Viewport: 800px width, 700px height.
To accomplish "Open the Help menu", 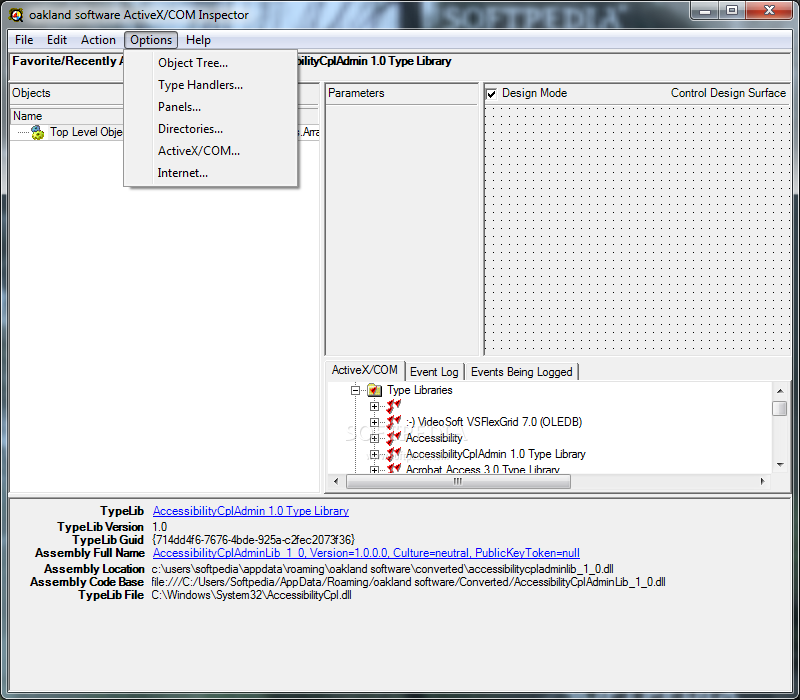I will [198, 40].
